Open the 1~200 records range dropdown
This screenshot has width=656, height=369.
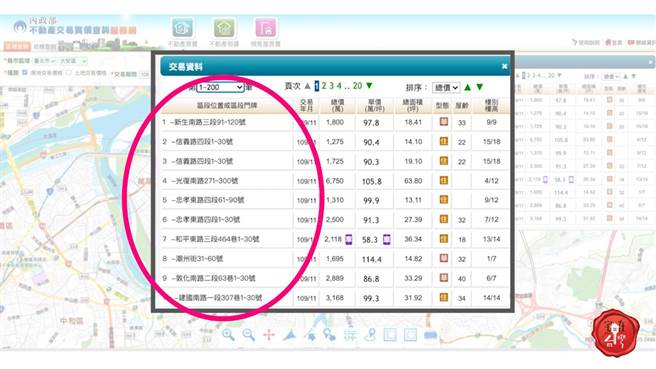(220, 87)
